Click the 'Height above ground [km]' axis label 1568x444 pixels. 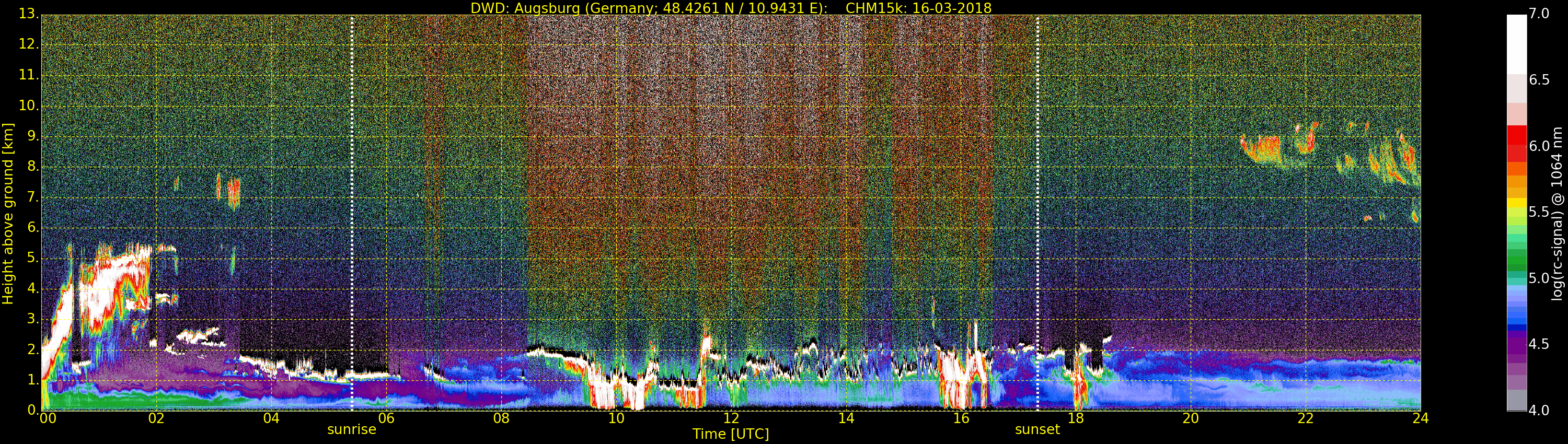pyautogui.click(x=8, y=214)
